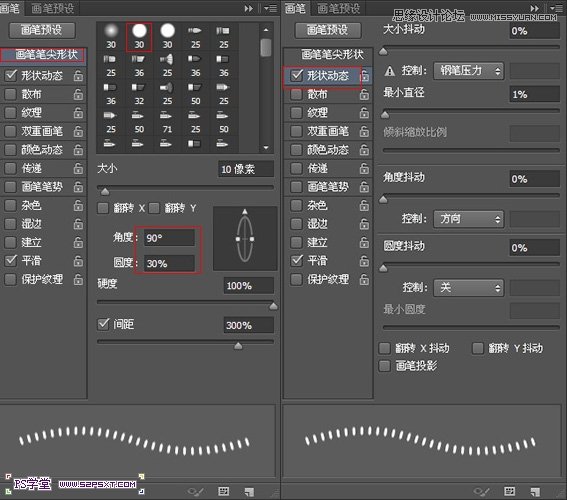The width and height of the screenshot is (567, 500).
Task: Select 画笔 tab in right panel
Action: (x=295, y=8)
